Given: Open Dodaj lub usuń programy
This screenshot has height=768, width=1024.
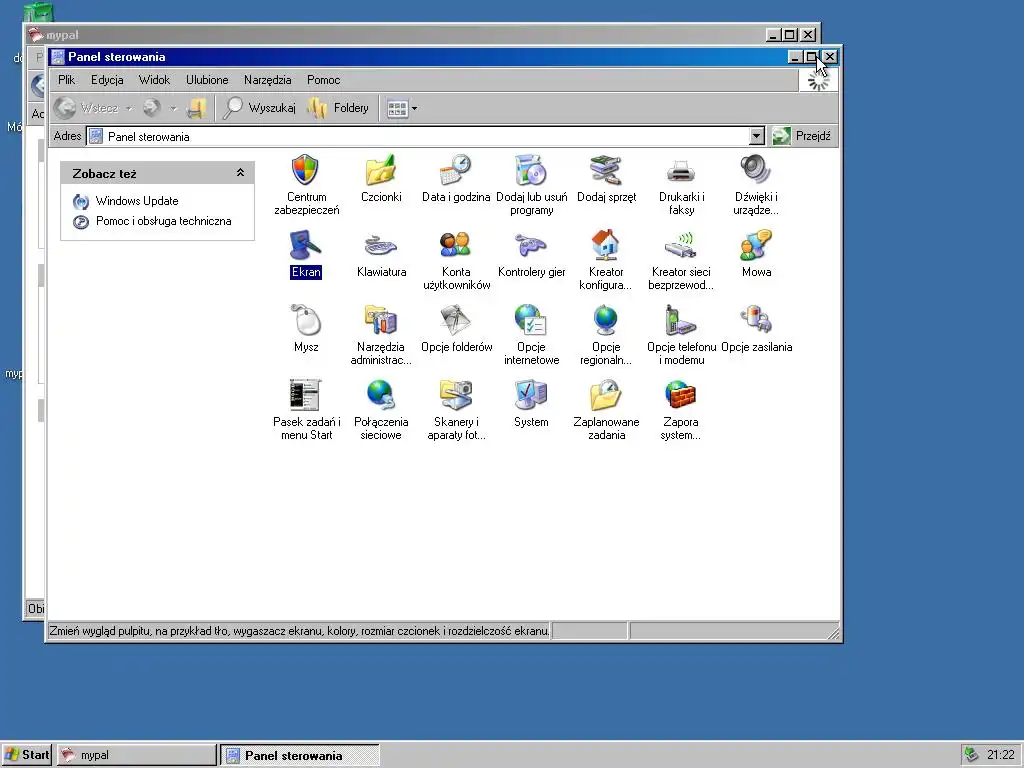Looking at the screenshot, I should 531,170.
